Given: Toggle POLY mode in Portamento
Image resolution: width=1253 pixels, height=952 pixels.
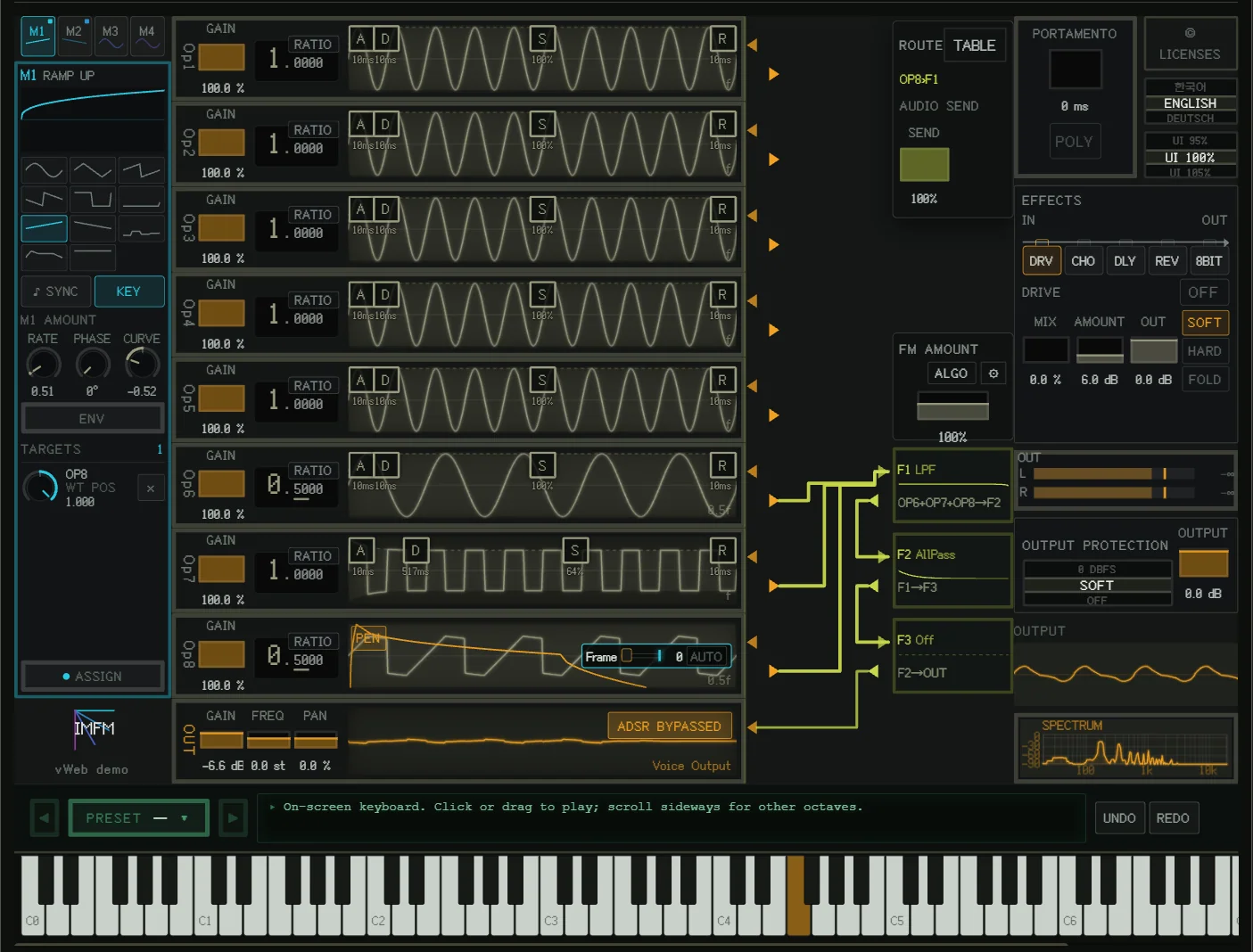Looking at the screenshot, I should click(x=1074, y=142).
